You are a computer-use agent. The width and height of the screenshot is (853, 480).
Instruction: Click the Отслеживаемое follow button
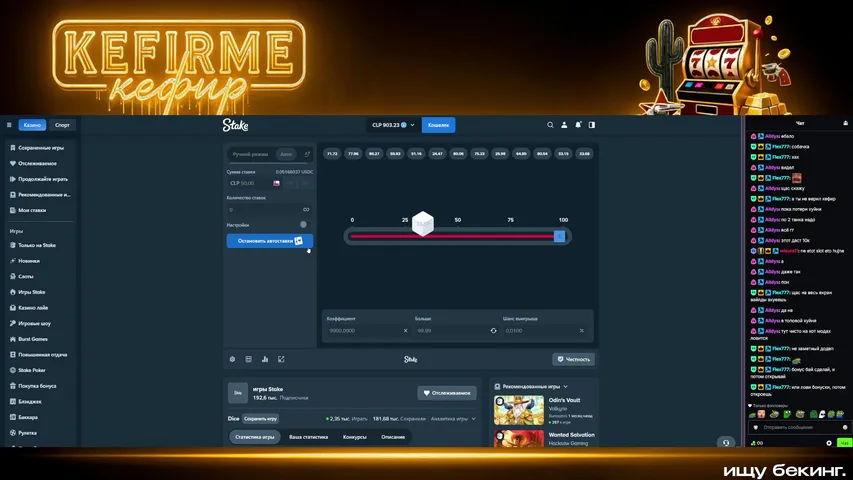click(x=447, y=393)
